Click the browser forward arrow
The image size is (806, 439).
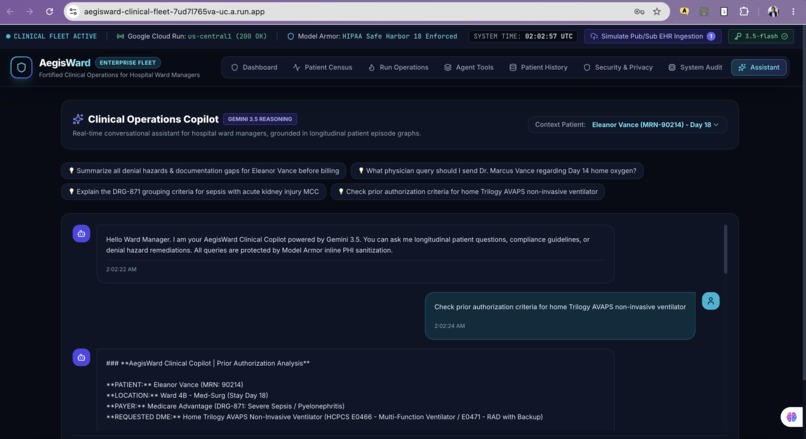29,11
